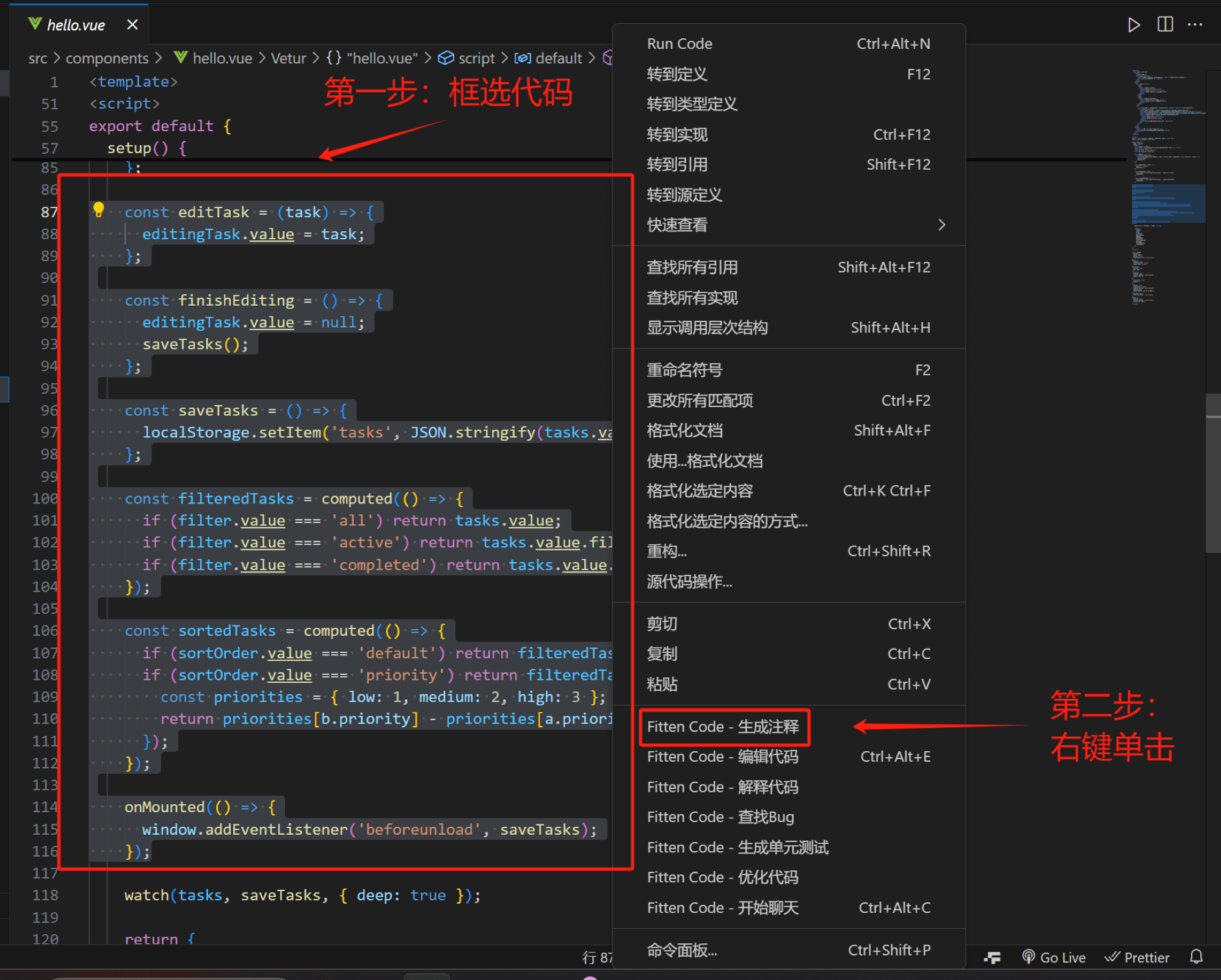Click 'const finishEditing' on line 91

point(209,300)
